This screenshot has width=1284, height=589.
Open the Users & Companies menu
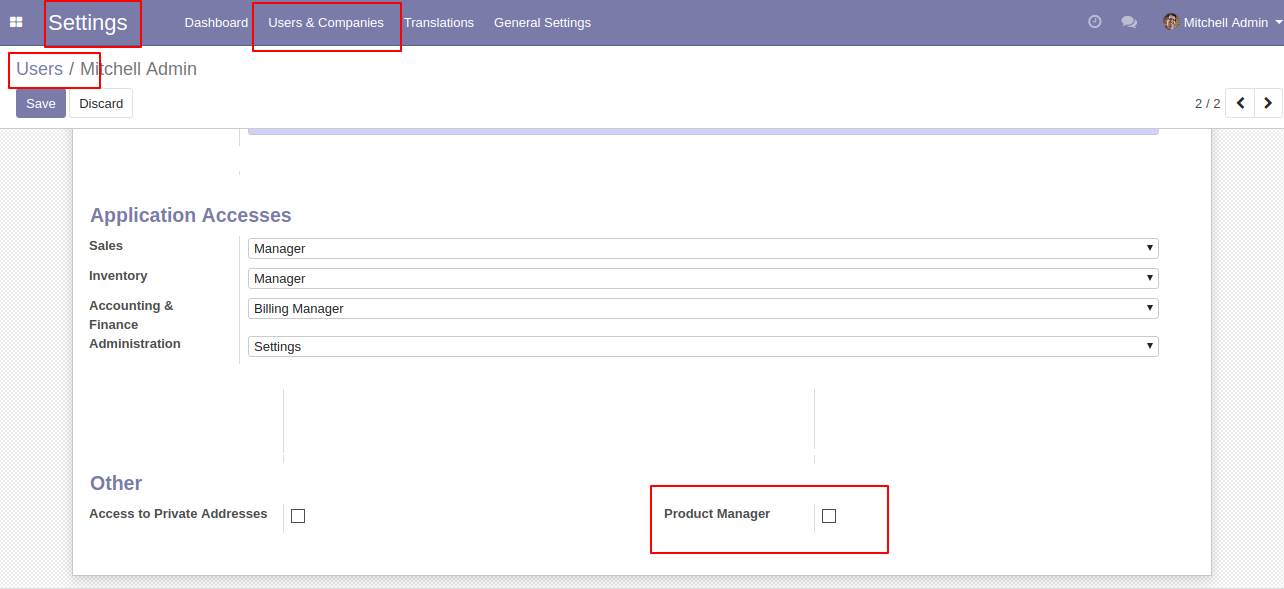click(326, 22)
